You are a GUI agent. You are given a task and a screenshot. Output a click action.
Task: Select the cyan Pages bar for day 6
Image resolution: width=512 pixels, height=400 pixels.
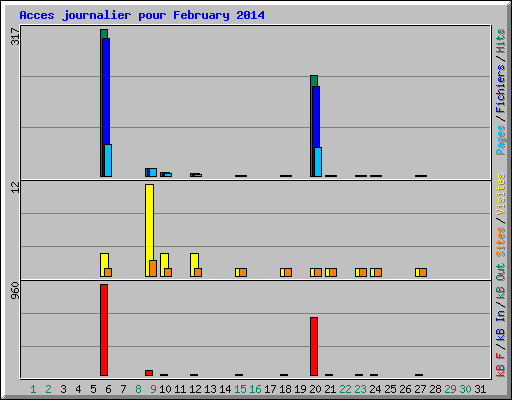coord(108,160)
